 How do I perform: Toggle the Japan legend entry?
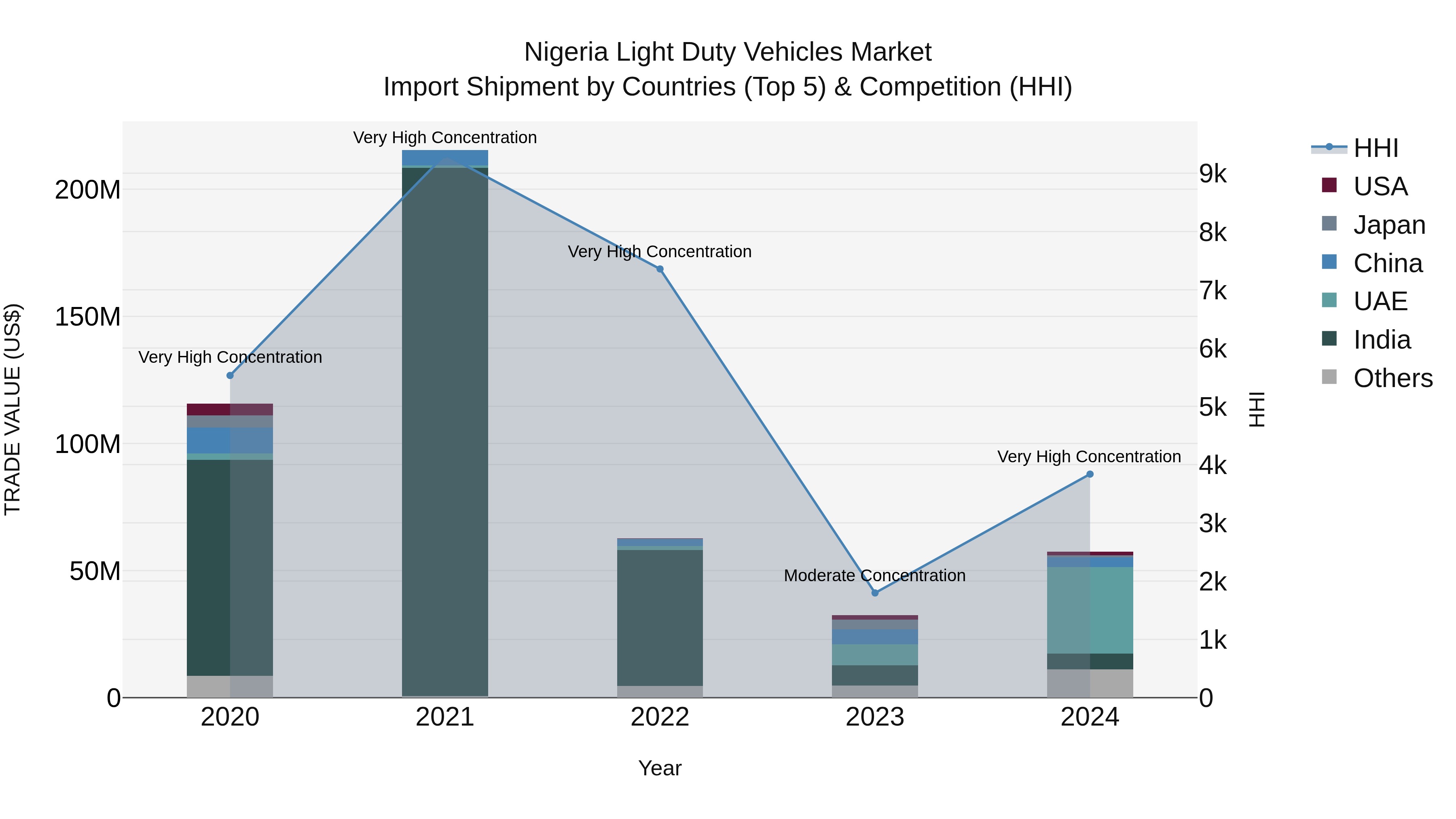point(1373,224)
